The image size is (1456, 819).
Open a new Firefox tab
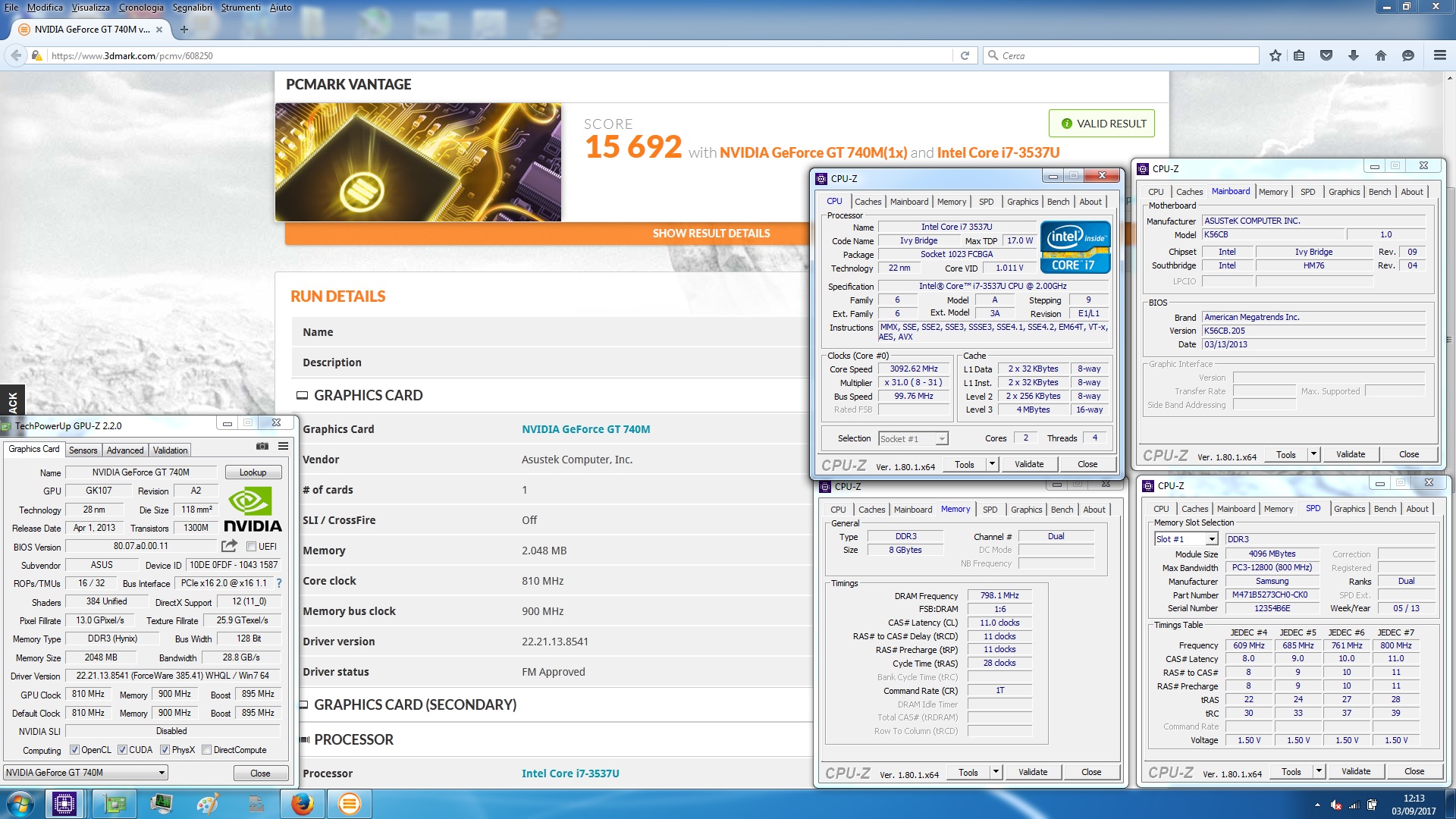coord(184,30)
